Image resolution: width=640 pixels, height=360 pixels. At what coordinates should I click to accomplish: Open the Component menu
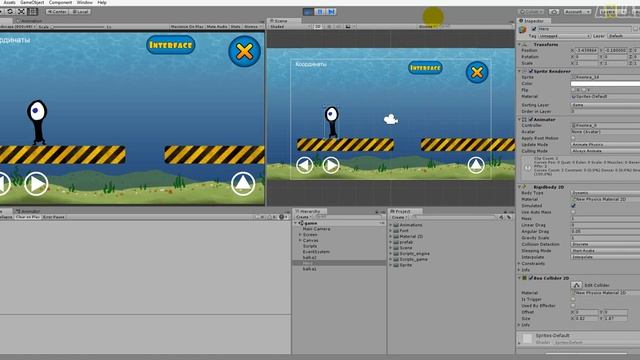(x=60, y=2)
